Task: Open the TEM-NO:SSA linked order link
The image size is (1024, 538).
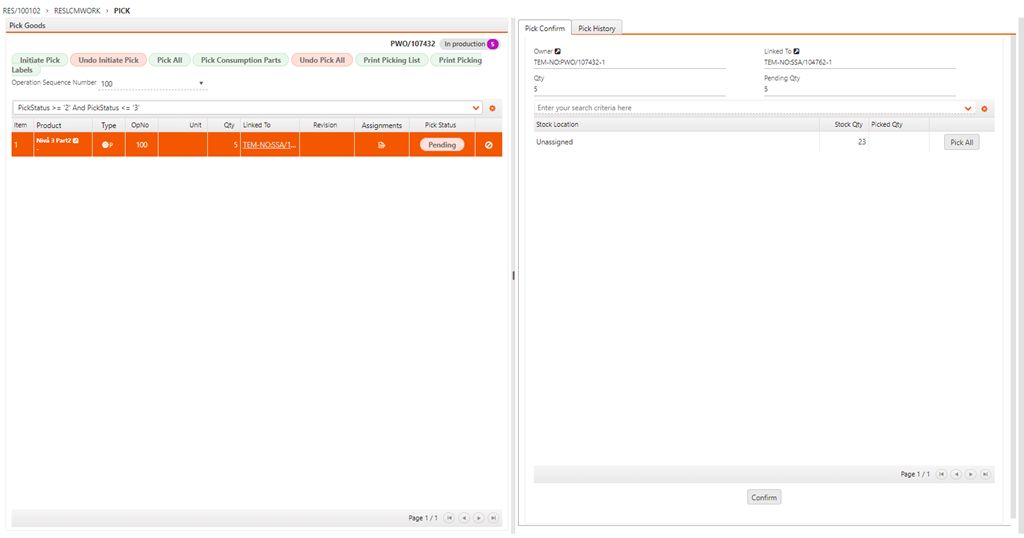Action: pos(269,145)
